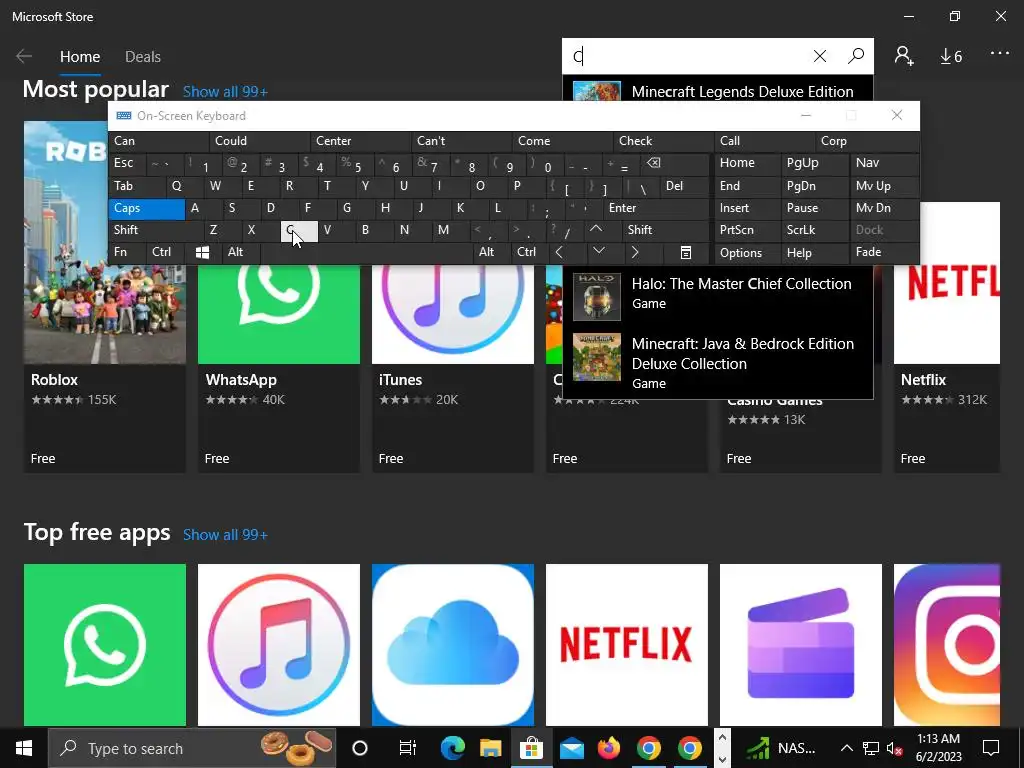Click Show all 99+ for Most popular

[x=225, y=91]
